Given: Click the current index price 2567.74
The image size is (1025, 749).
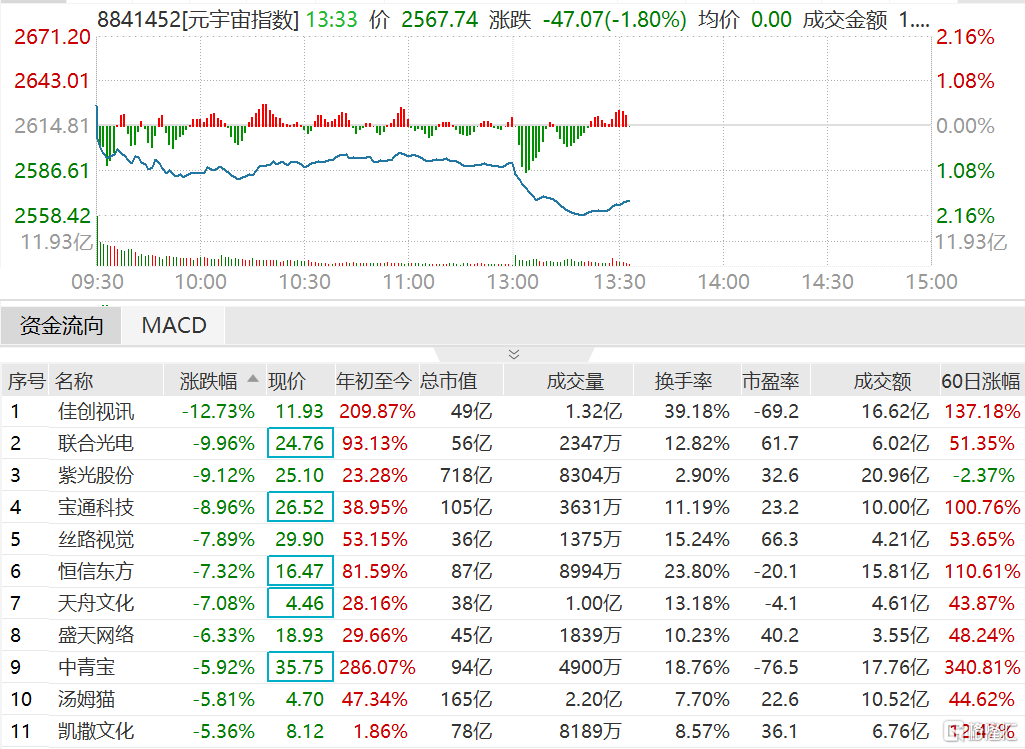Looking at the screenshot, I should pyautogui.click(x=439, y=20).
